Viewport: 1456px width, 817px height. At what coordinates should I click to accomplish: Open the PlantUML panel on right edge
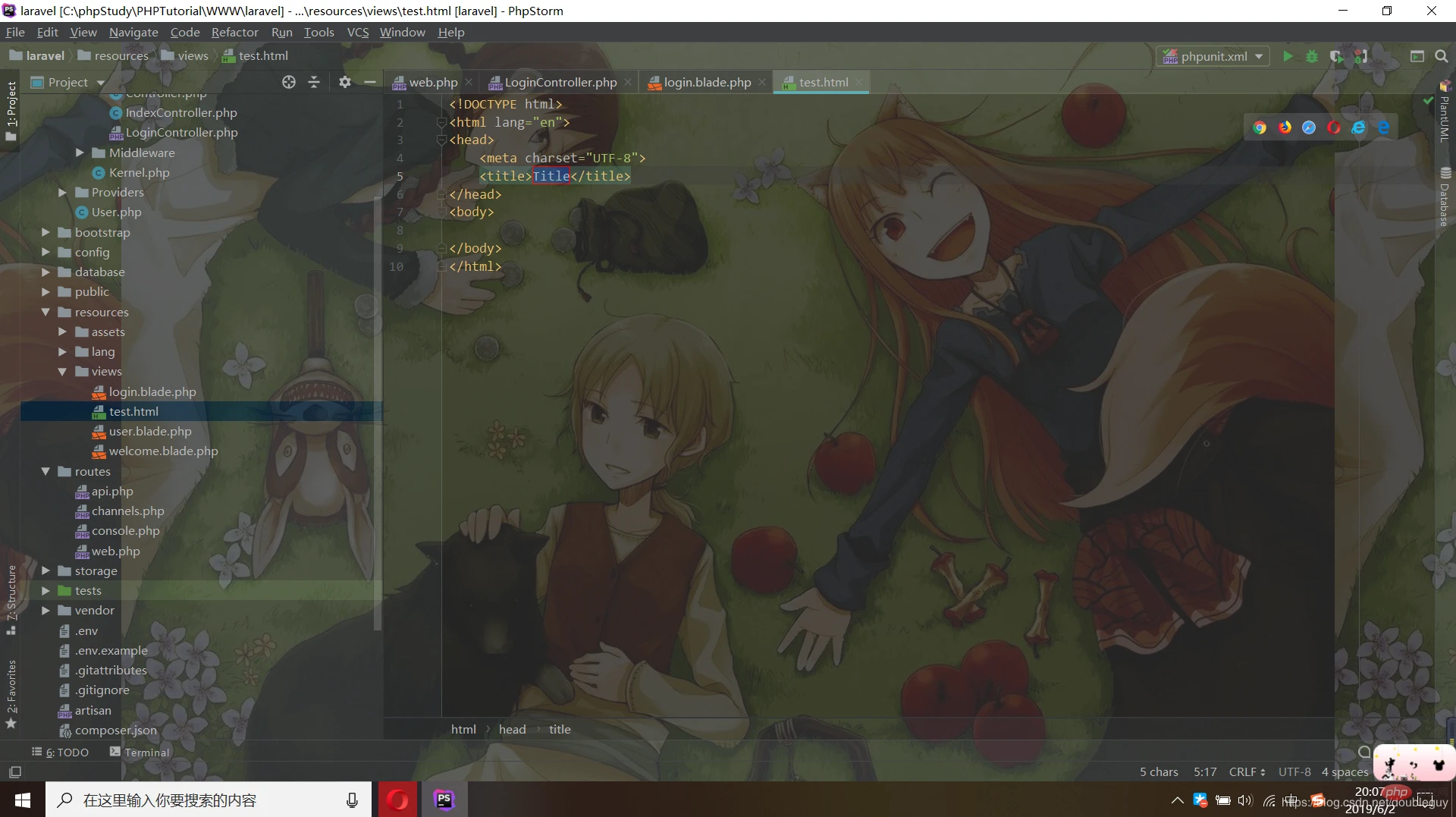coord(1445,121)
